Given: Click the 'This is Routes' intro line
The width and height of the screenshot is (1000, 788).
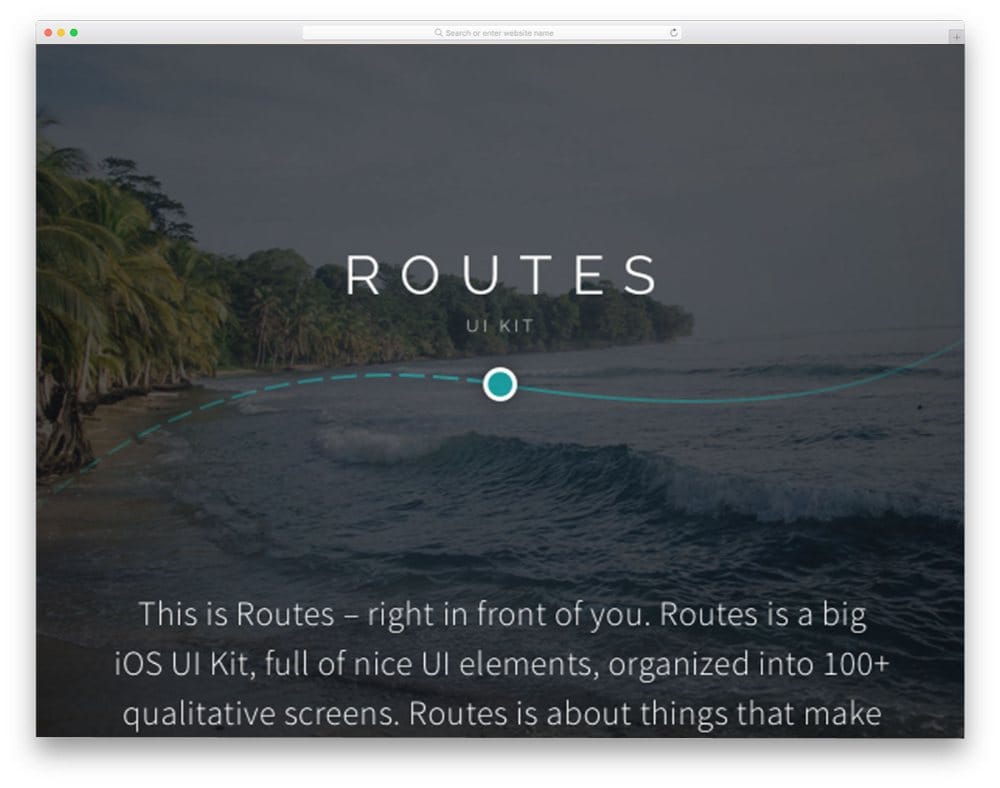Looking at the screenshot, I should point(503,615).
